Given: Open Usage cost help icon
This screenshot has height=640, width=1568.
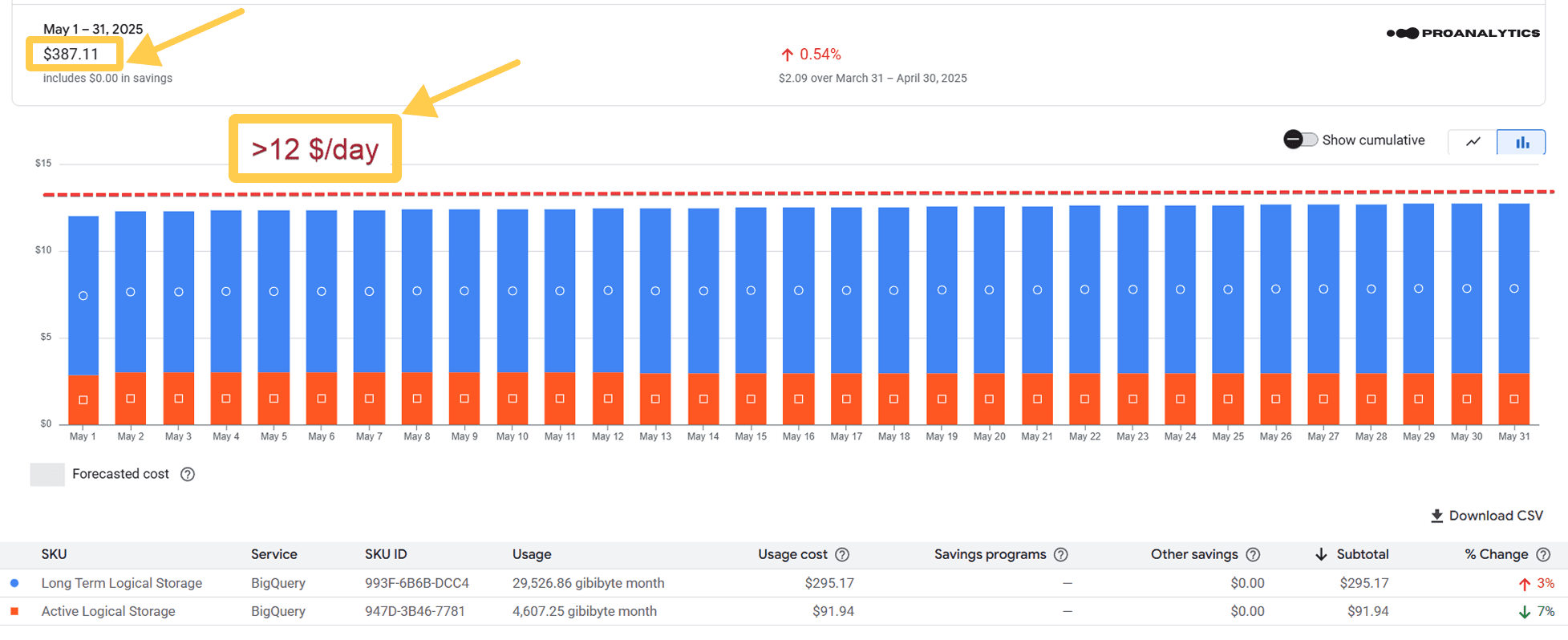Looking at the screenshot, I should [x=842, y=554].
